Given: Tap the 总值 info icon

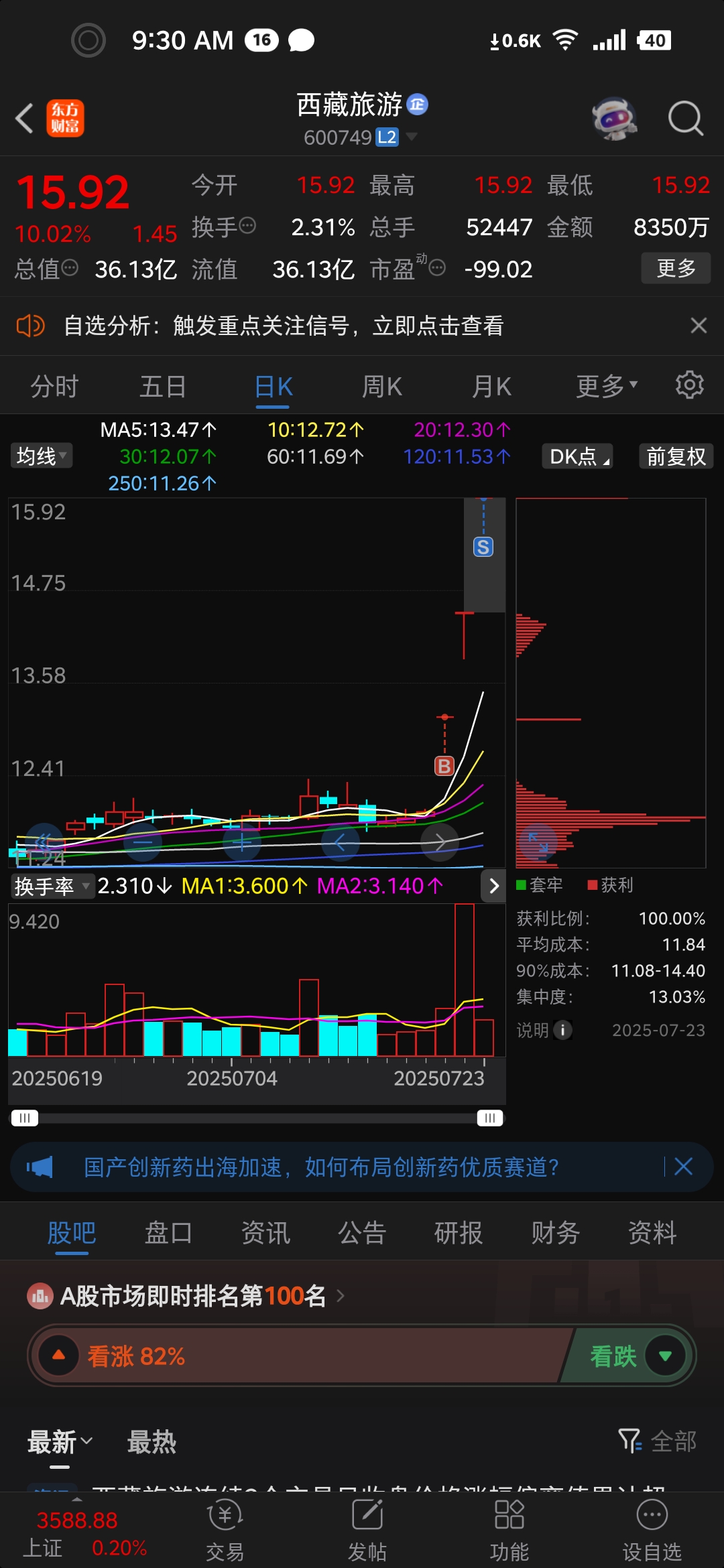Looking at the screenshot, I should (x=70, y=268).
